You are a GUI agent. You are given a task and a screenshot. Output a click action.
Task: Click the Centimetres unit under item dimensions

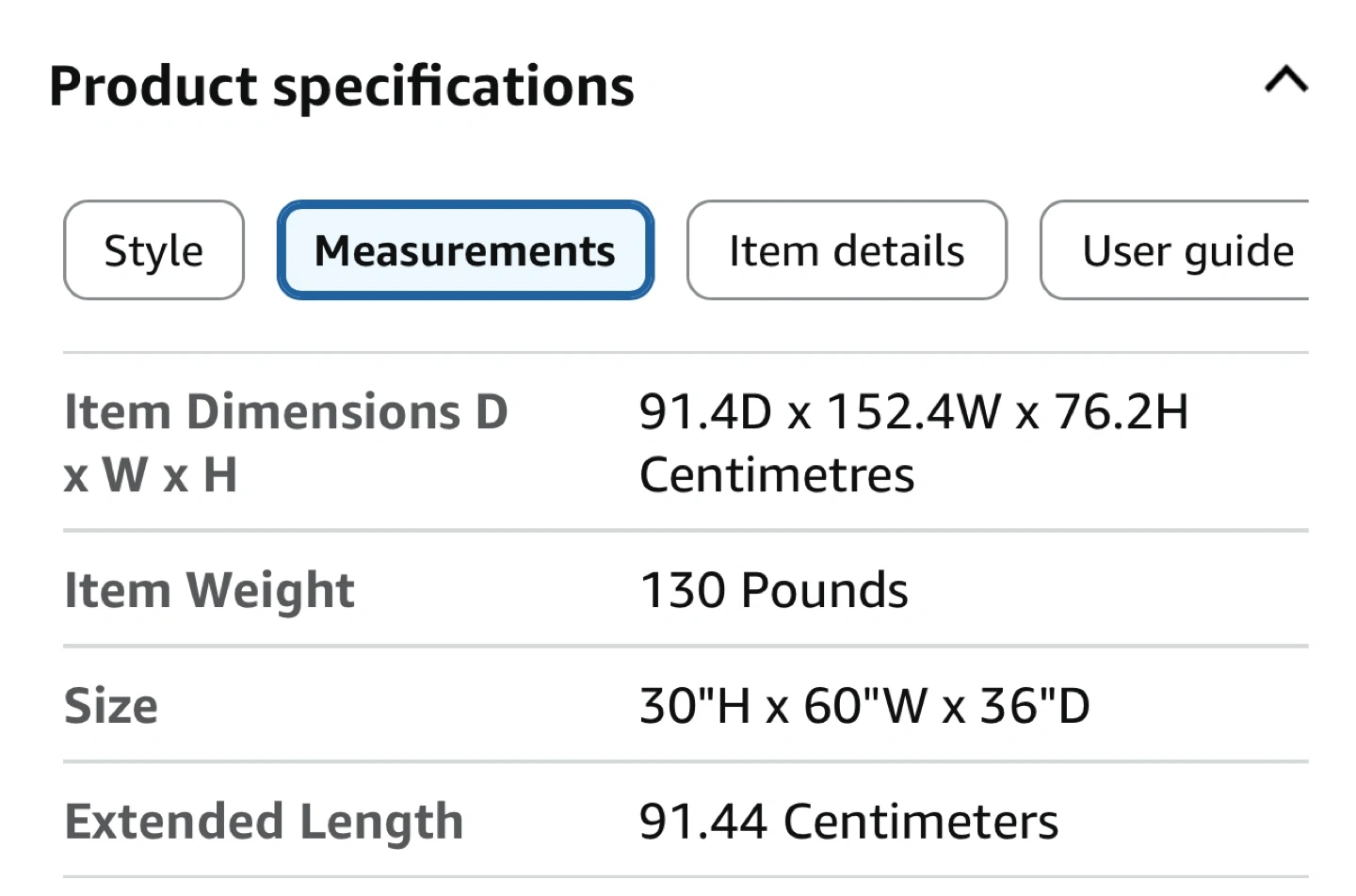pyautogui.click(x=777, y=474)
